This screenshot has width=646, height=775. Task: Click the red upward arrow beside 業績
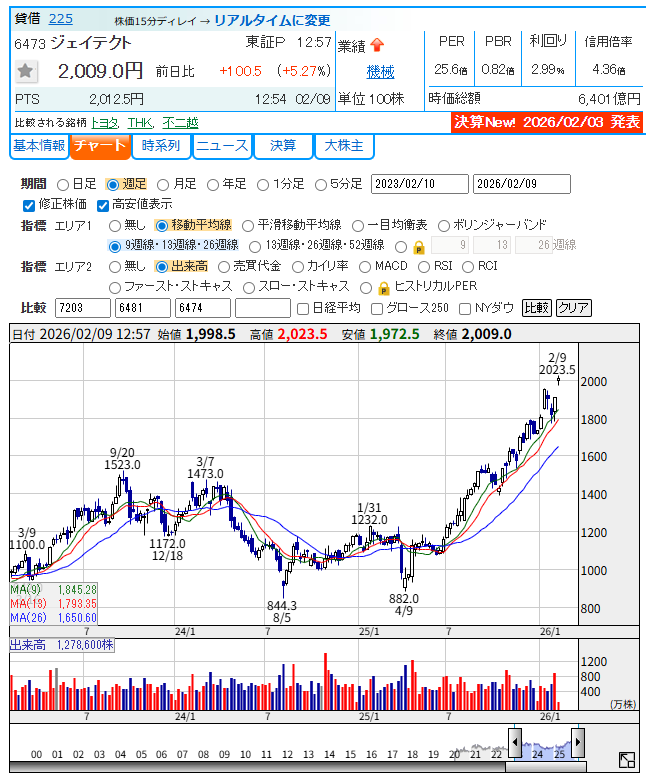(x=377, y=44)
